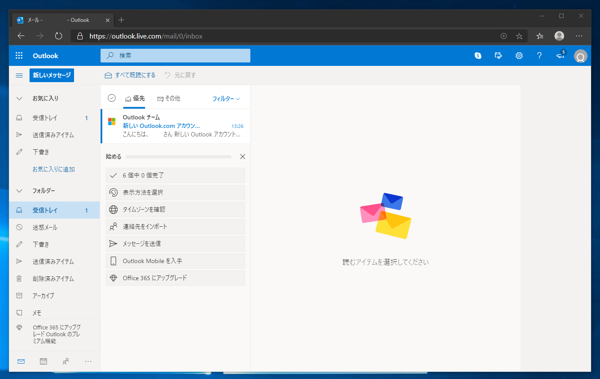
Task: Click the Outlook brand title
Action: 45,56
